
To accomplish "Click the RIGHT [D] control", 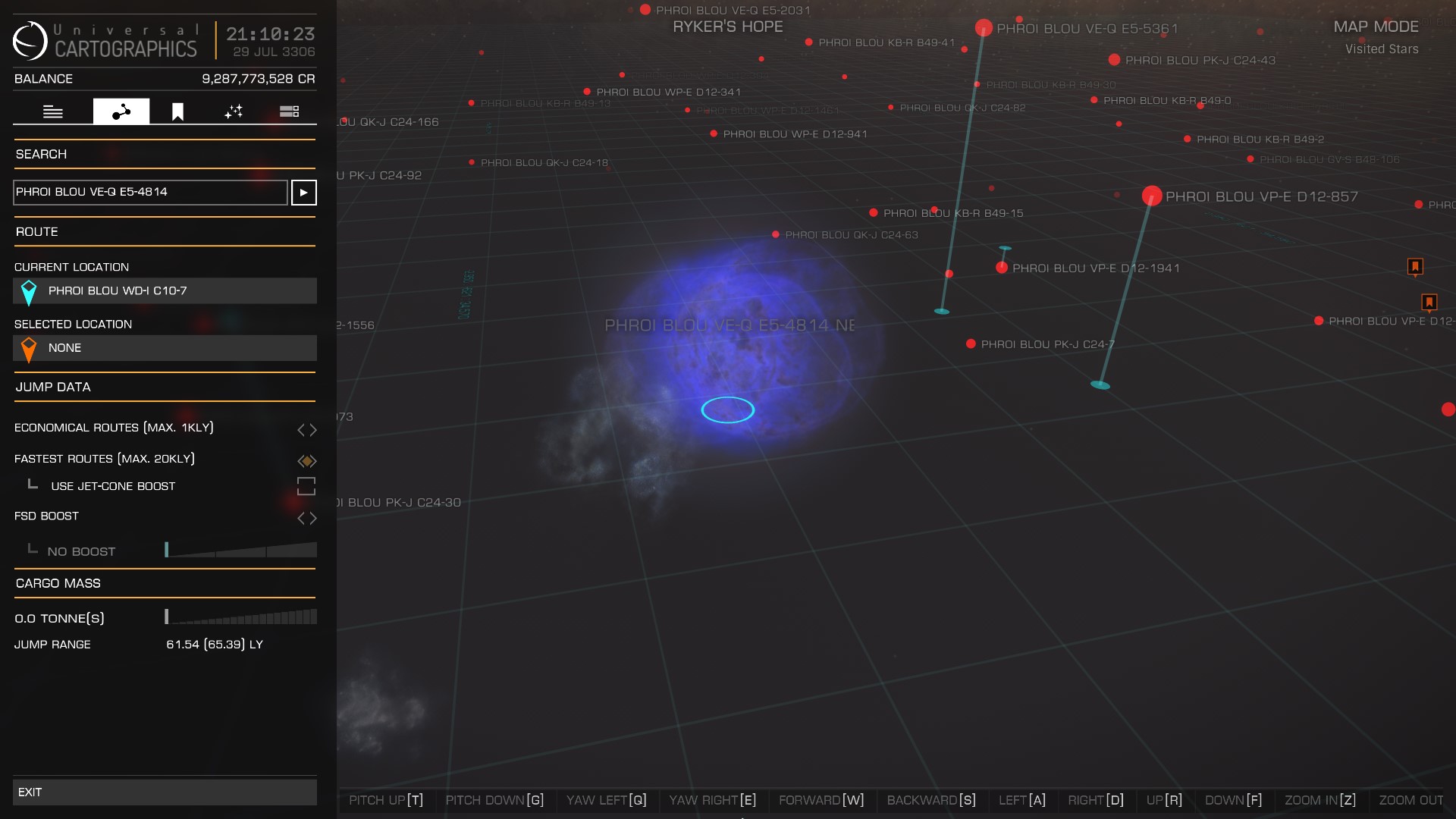I will [1096, 800].
